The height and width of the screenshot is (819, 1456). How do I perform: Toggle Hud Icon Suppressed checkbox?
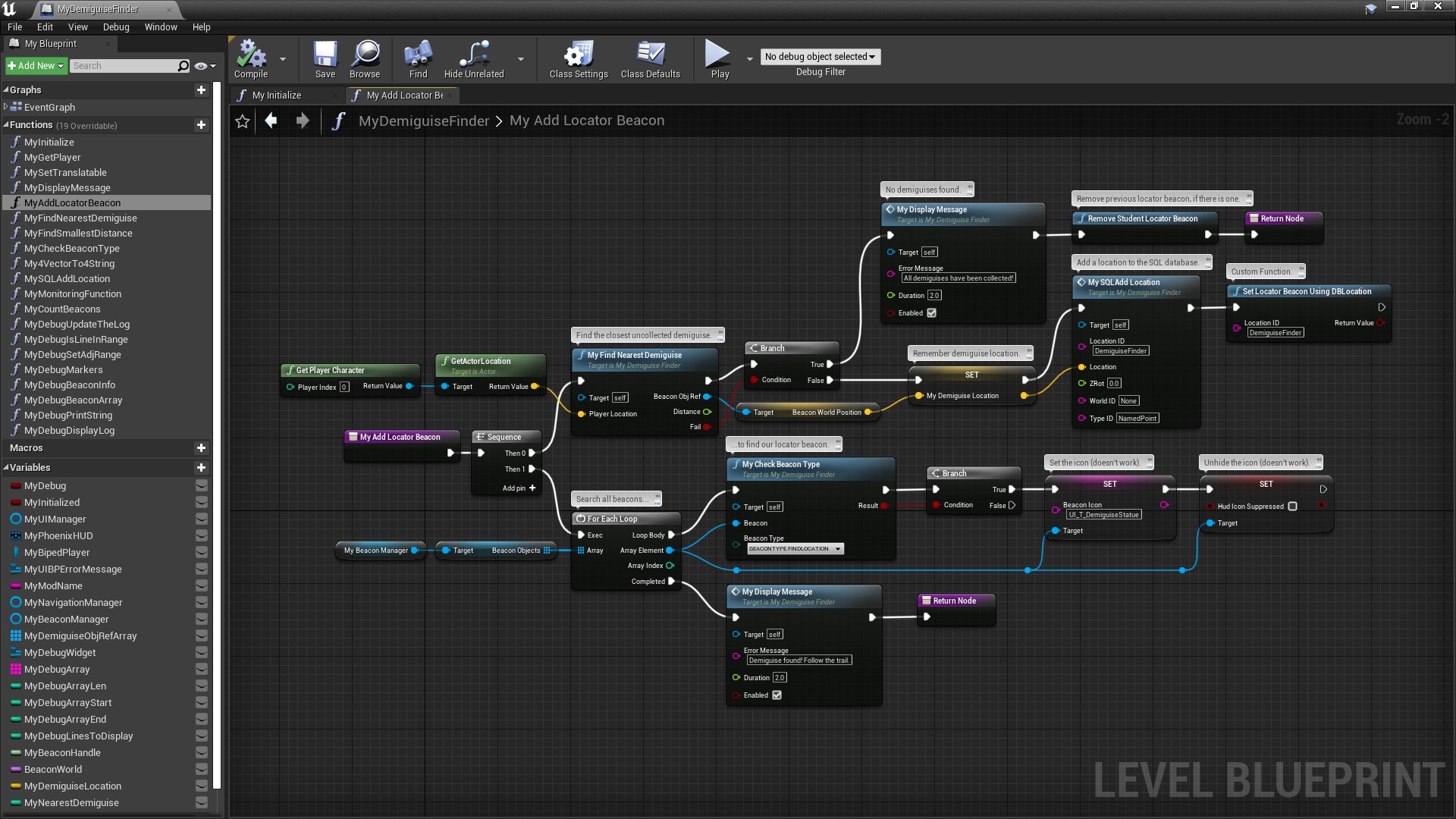point(1292,507)
